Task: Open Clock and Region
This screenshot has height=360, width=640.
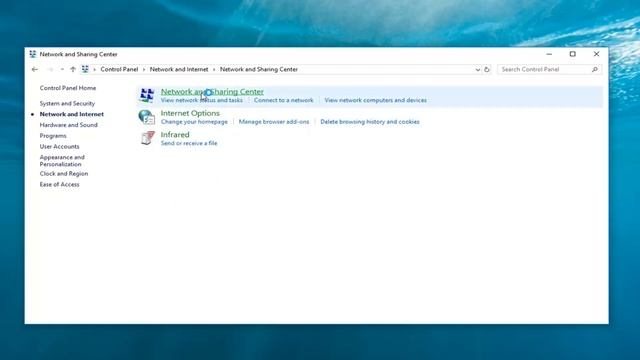Action: (64, 173)
